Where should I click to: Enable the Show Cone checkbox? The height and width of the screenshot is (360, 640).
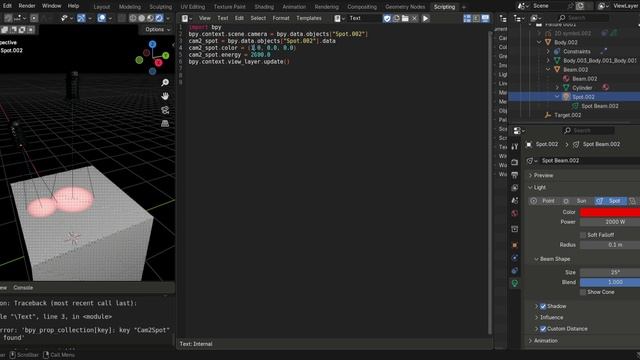pos(583,292)
